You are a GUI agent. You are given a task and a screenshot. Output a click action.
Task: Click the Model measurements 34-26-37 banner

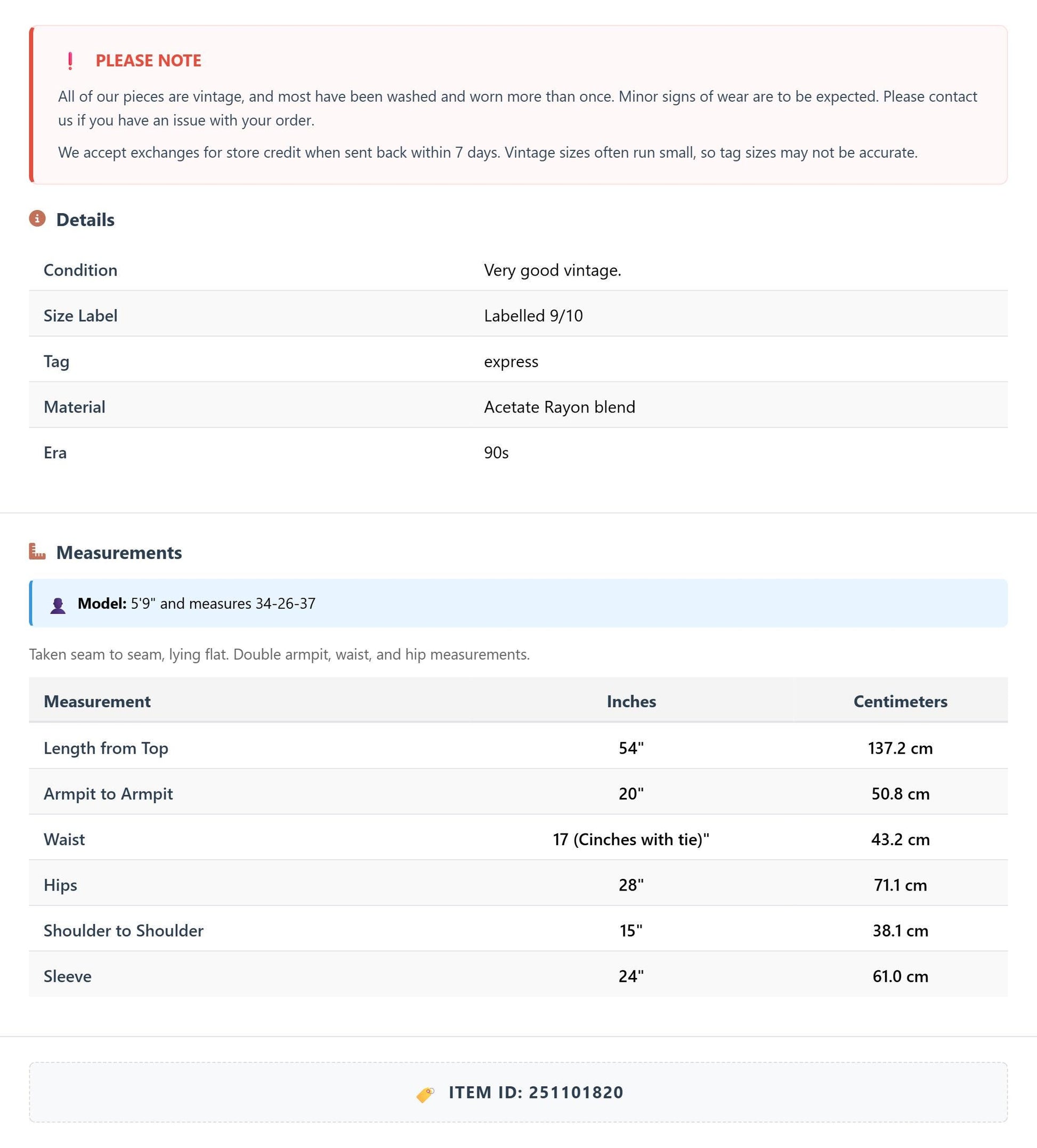[x=518, y=603]
